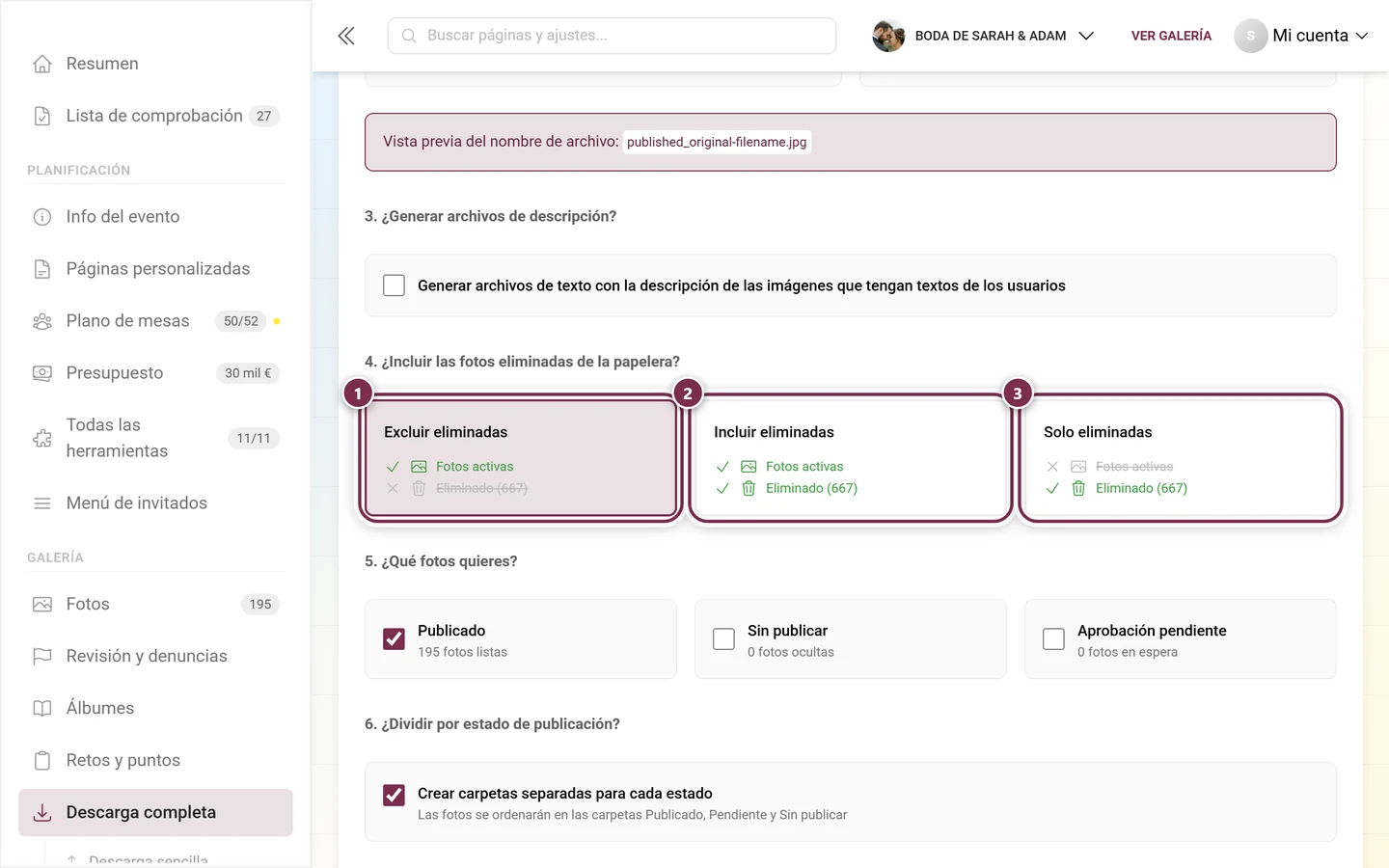Open the Boda de Sarah & Adam dropdown
Image resolution: width=1389 pixels, height=868 pixels.
(x=984, y=36)
